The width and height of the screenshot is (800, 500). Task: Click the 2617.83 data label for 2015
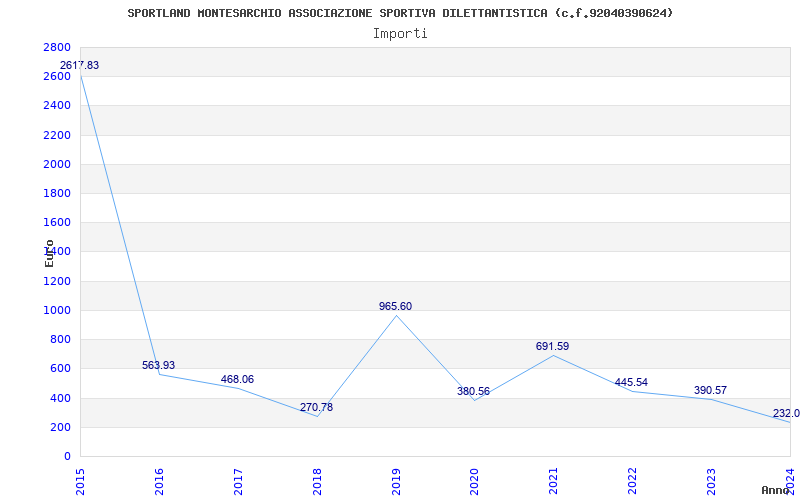(80, 65)
